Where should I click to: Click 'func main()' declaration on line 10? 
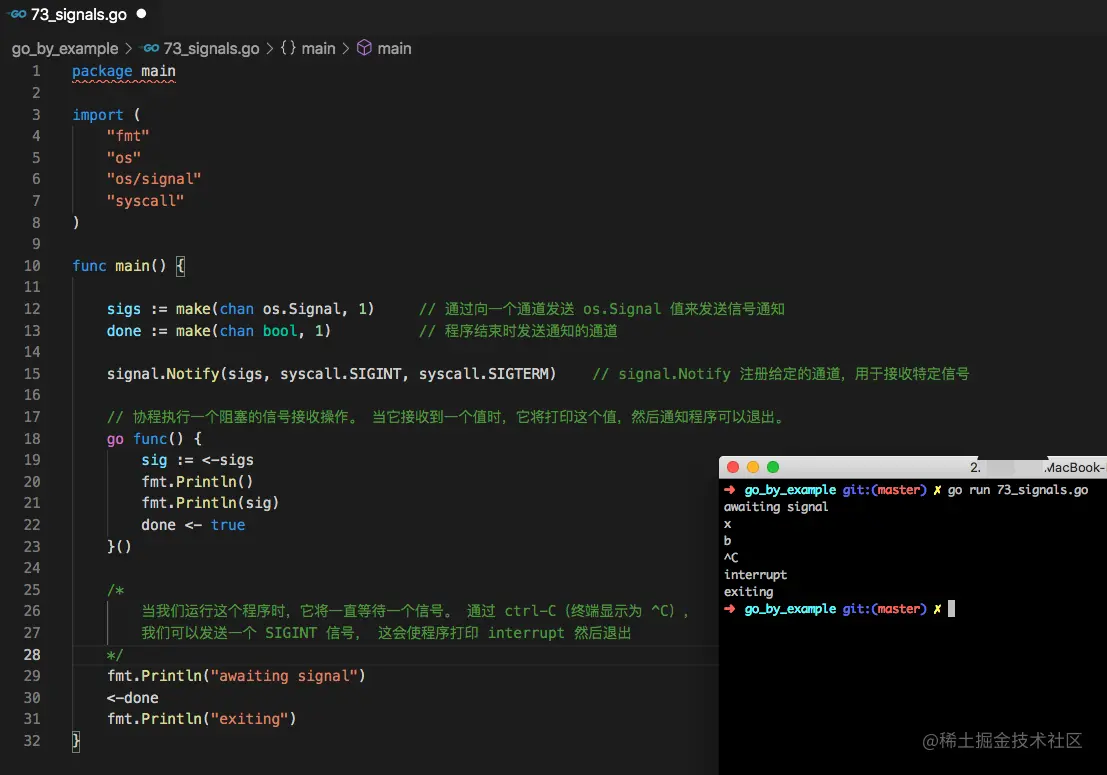119,266
